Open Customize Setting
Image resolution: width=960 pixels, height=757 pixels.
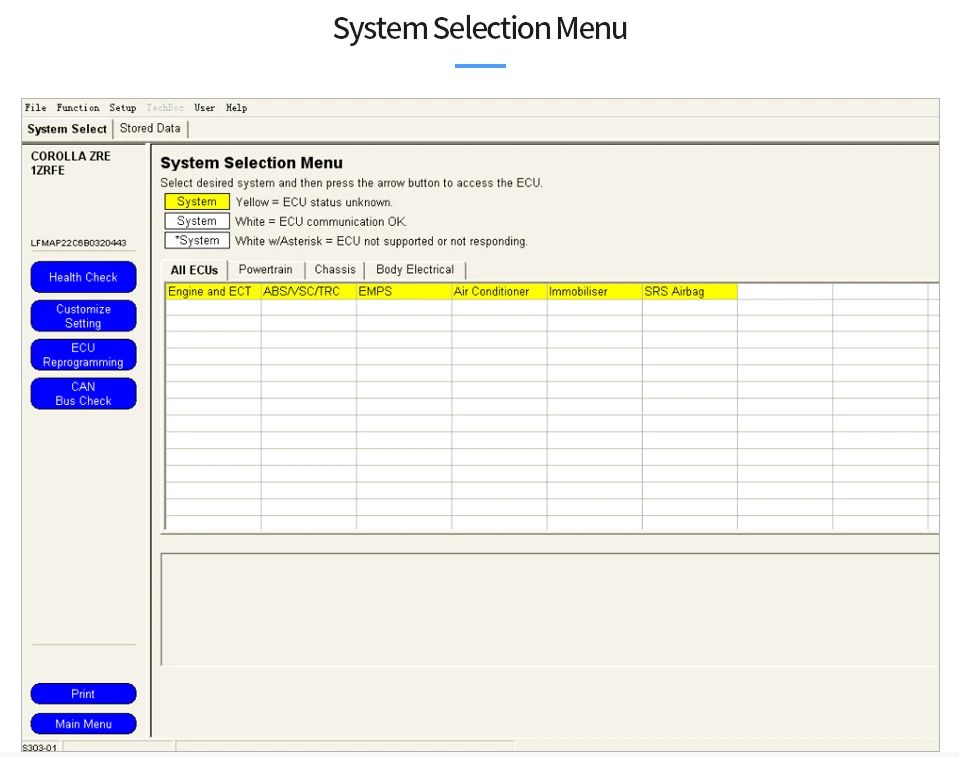83,316
